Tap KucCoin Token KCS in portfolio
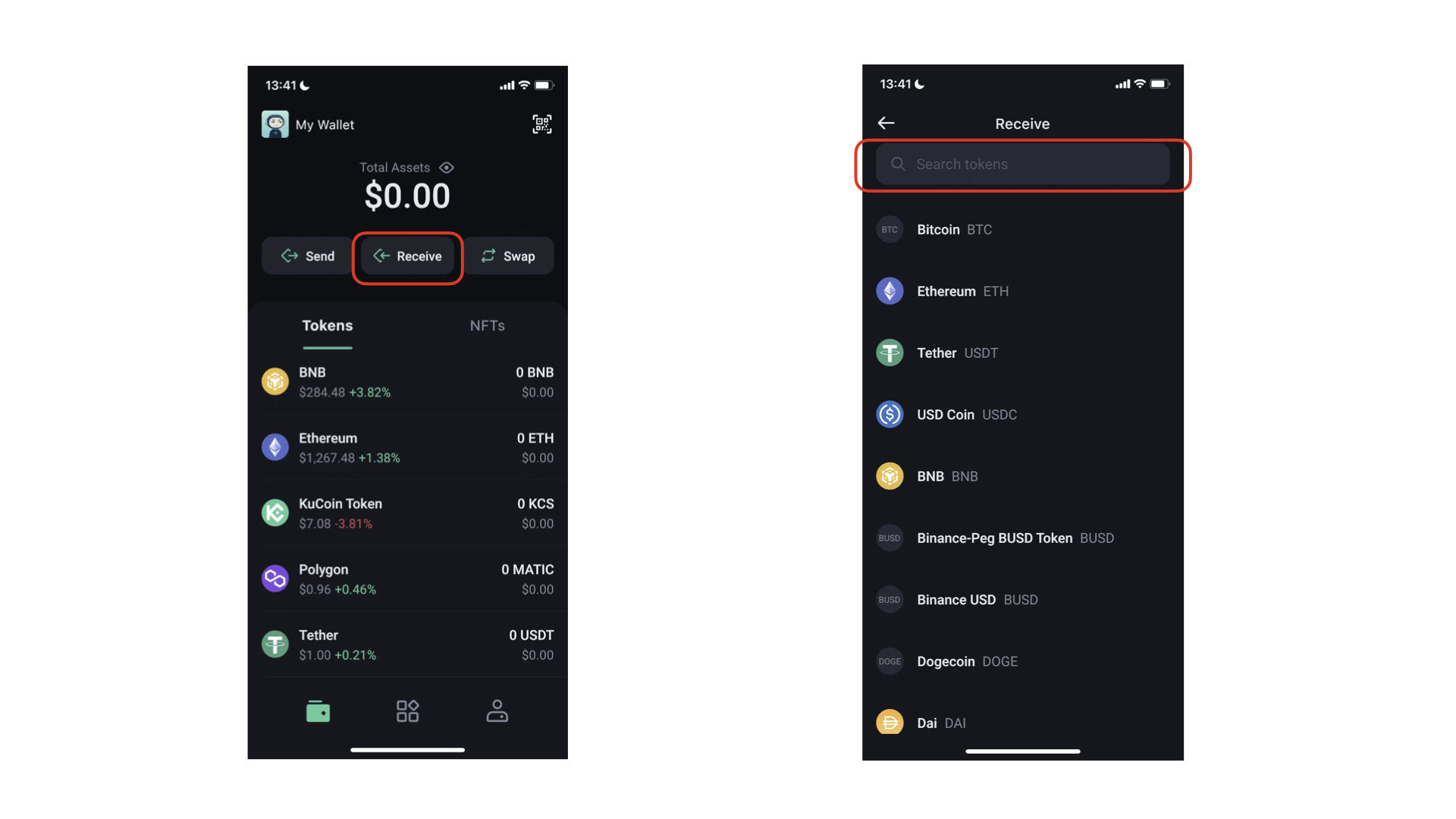Viewport: 1456px width, 819px height. pyautogui.click(x=408, y=512)
